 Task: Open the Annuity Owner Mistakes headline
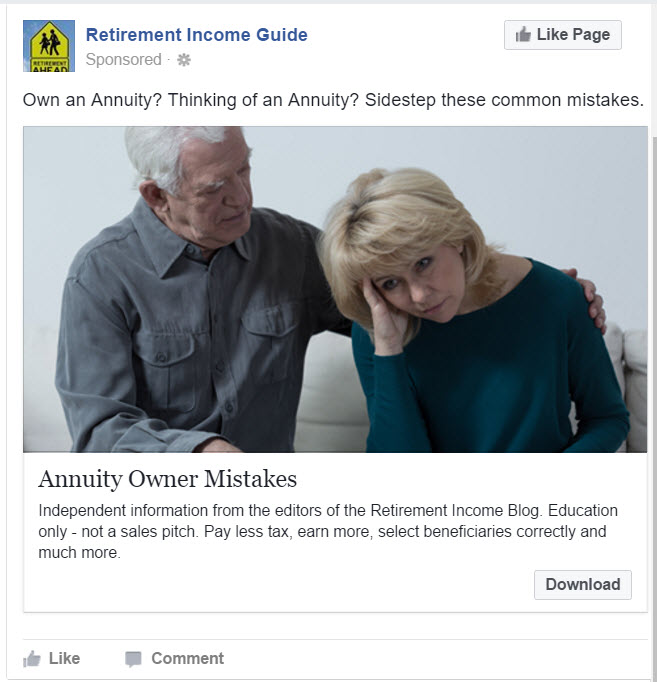coord(167,479)
